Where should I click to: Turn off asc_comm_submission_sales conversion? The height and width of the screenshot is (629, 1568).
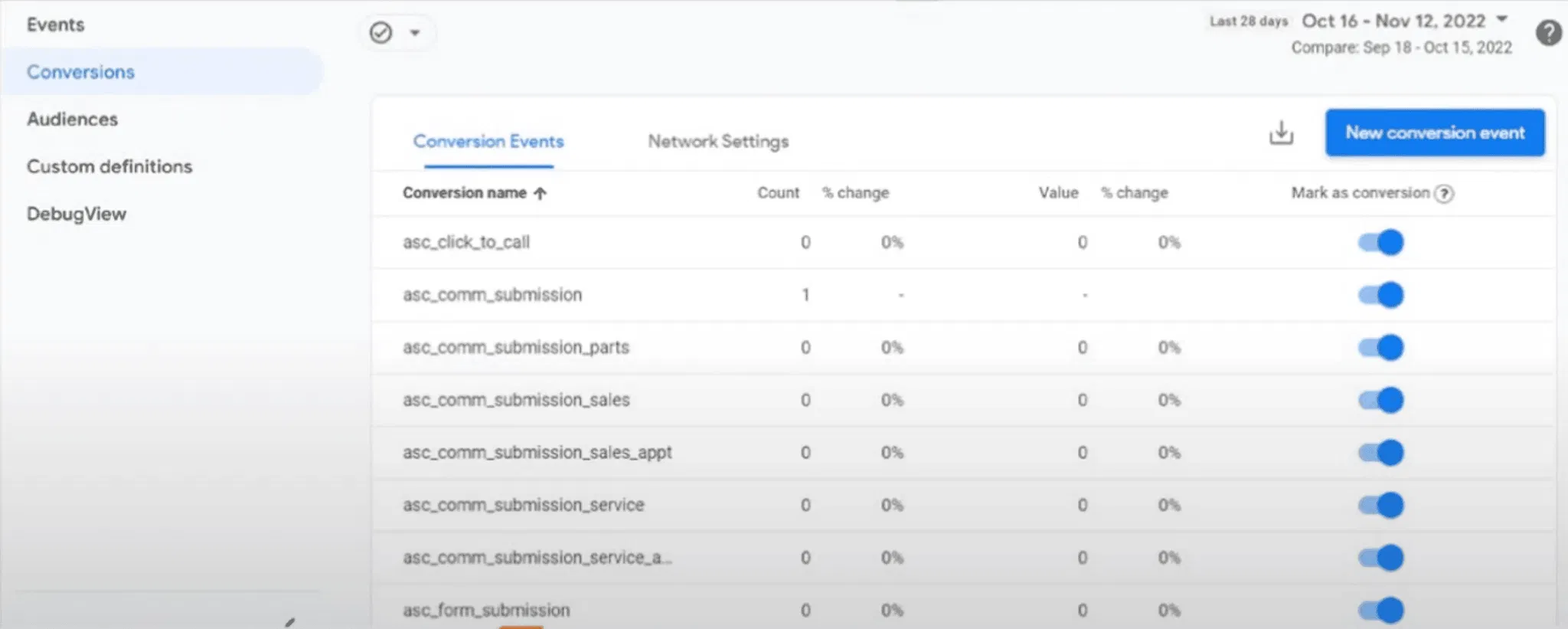click(x=1380, y=400)
